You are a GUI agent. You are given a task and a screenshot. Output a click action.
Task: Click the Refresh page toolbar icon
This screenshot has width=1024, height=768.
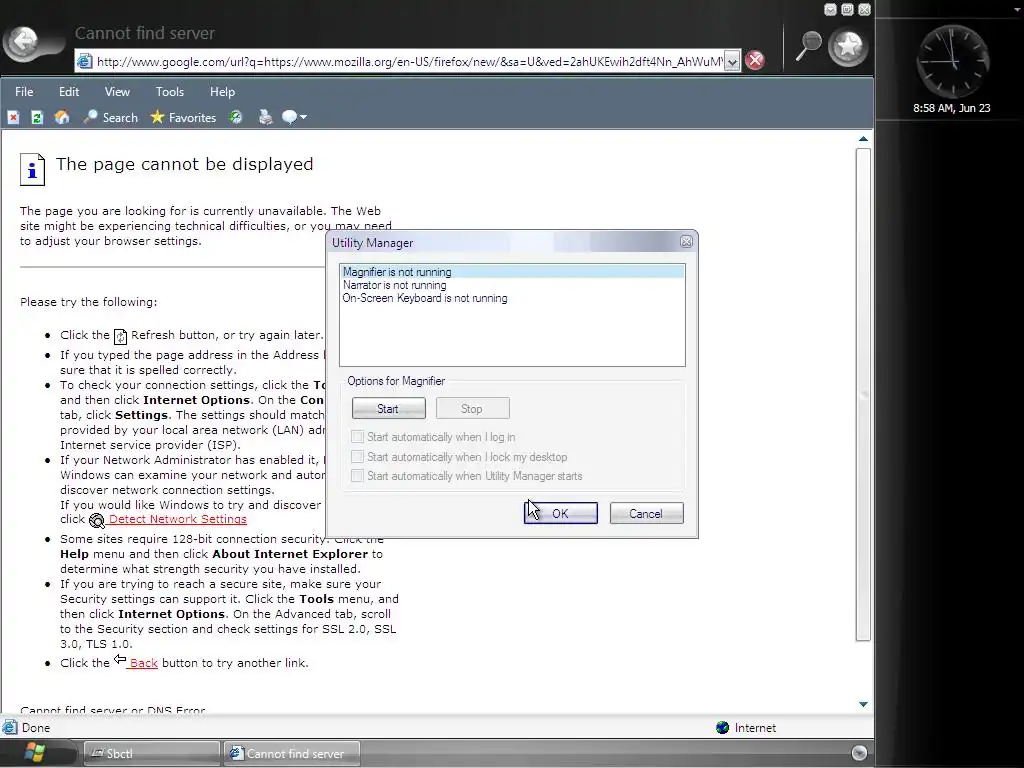37,118
